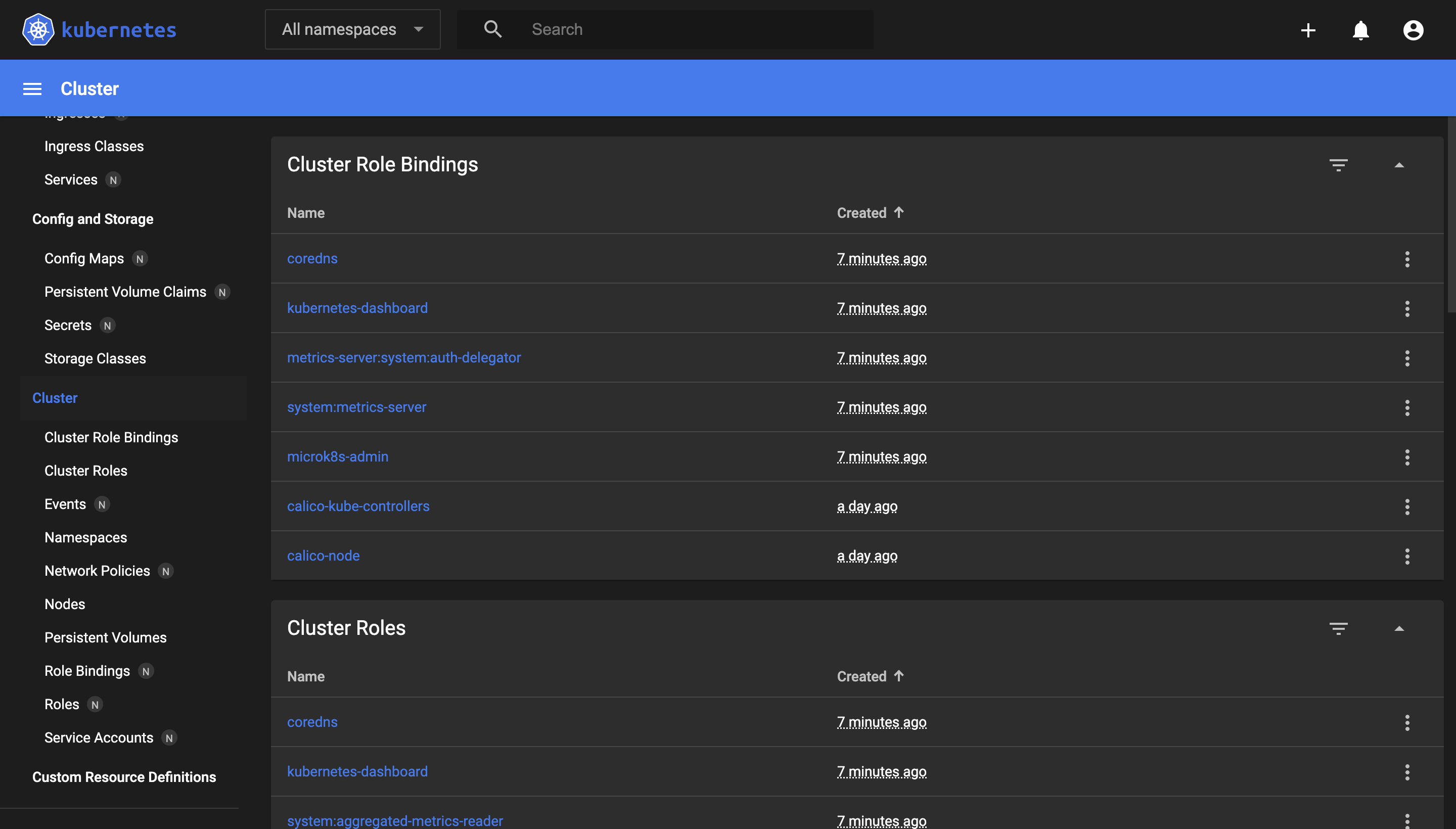Open Cluster Role Bindings in sidebar

(x=111, y=437)
